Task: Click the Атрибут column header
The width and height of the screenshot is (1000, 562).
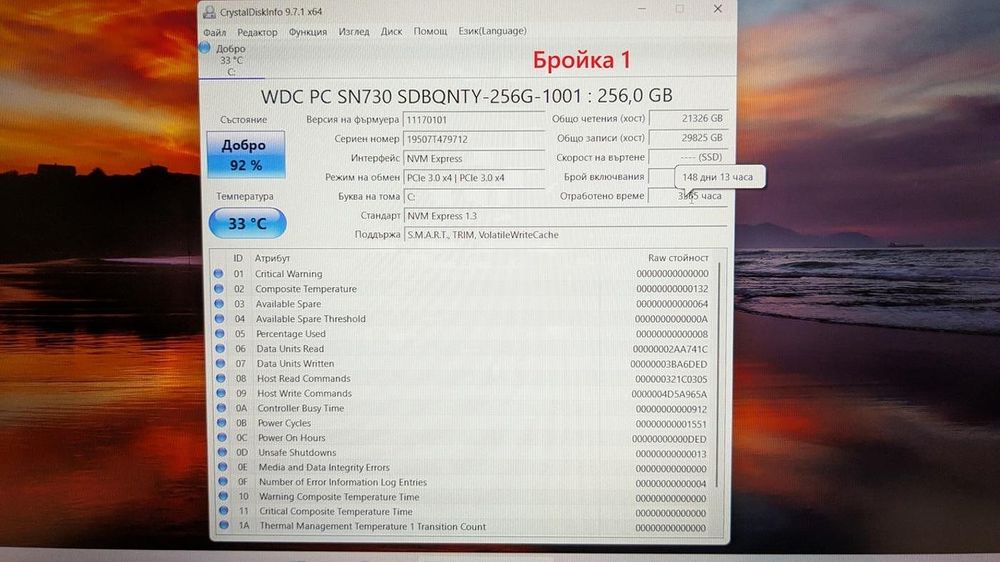Action: click(x=272, y=258)
